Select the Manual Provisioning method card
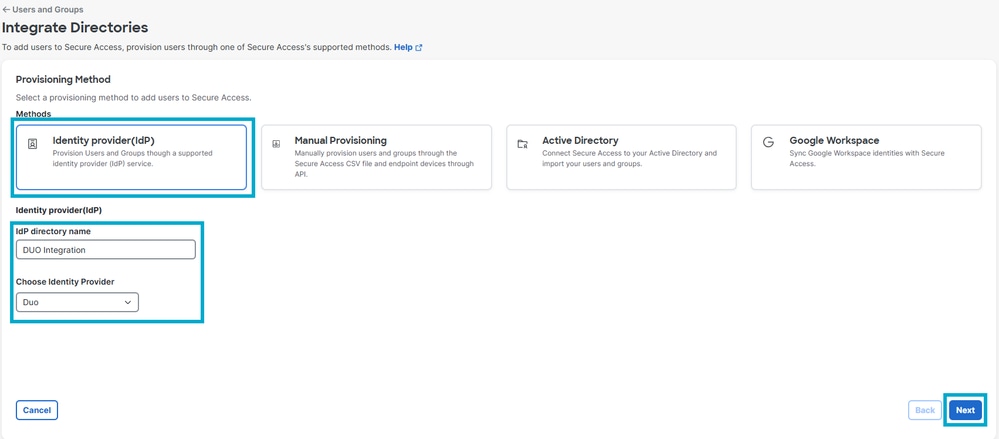 click(377, 157)
